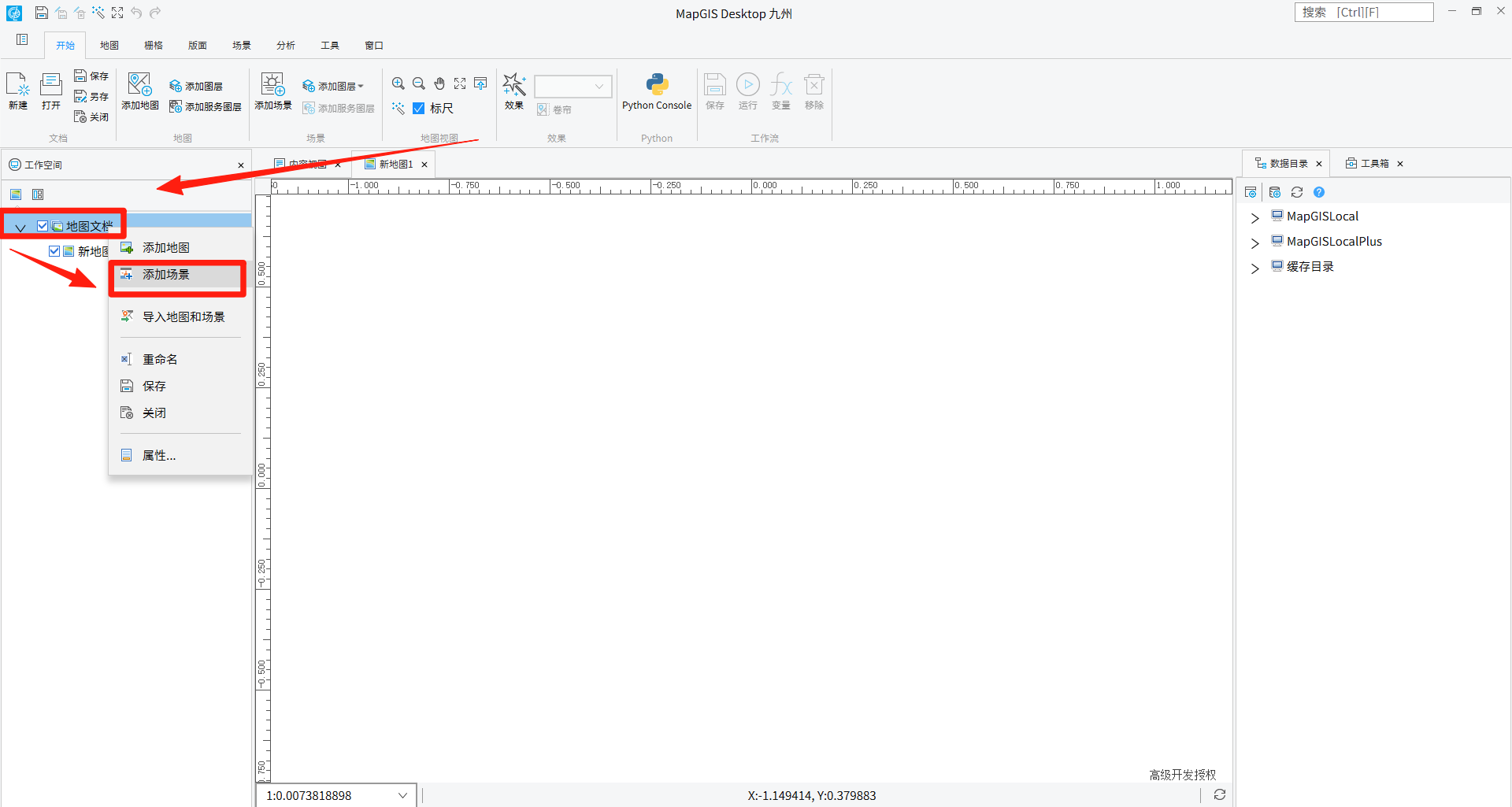The width and height of the screenshot is (1512, 807).
Task: Expand the MapGISLocalPlus node
Action: point(1255,243)
